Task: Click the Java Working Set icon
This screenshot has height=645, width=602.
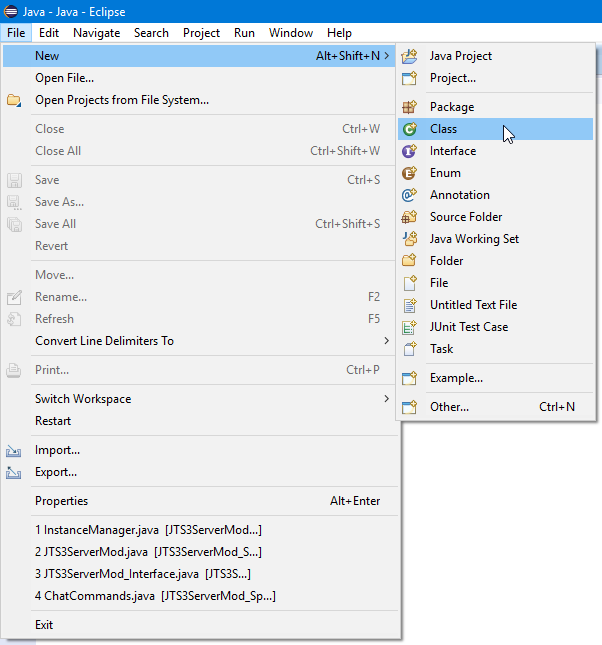Action: click(409, 239)
